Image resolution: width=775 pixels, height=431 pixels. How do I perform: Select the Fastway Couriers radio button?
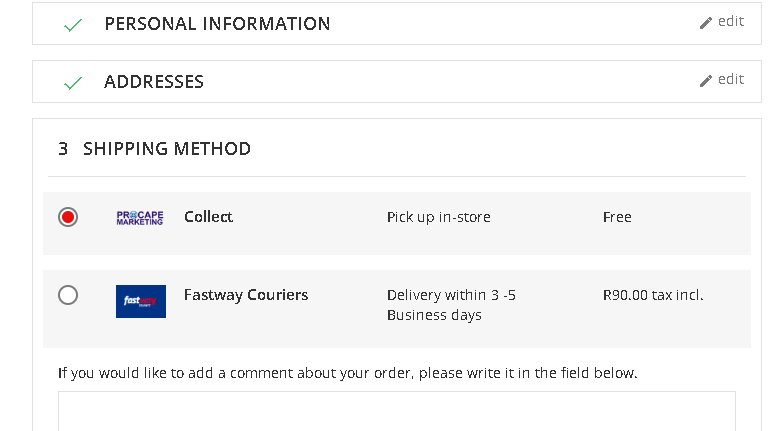point(68,295)
